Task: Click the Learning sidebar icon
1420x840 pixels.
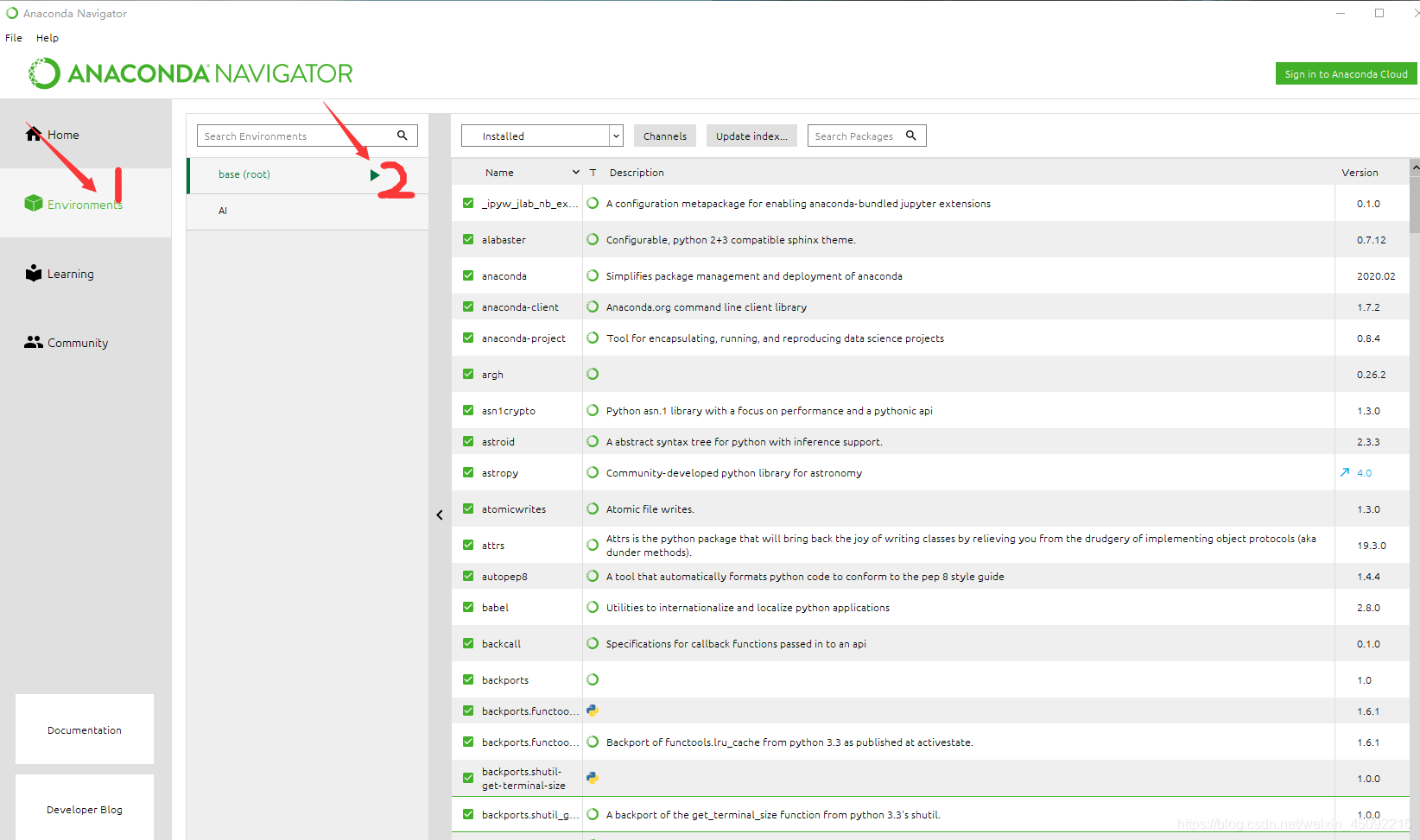Action: (34, 273)
